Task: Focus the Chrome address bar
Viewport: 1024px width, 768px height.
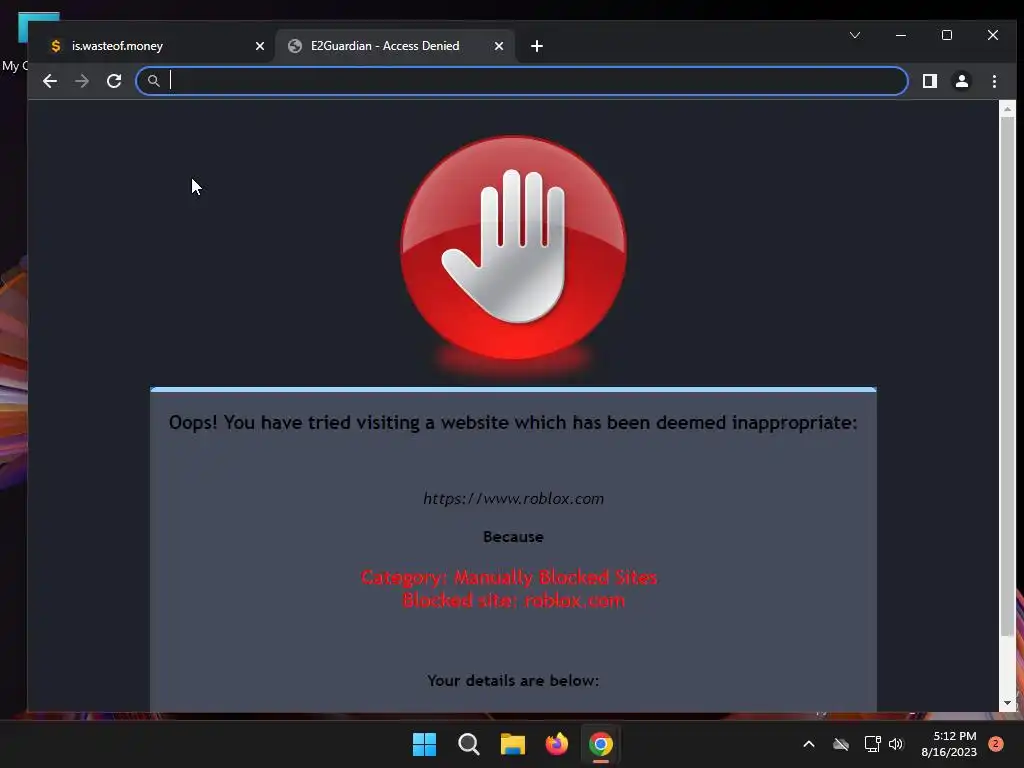Action: (x=522, y=81)
